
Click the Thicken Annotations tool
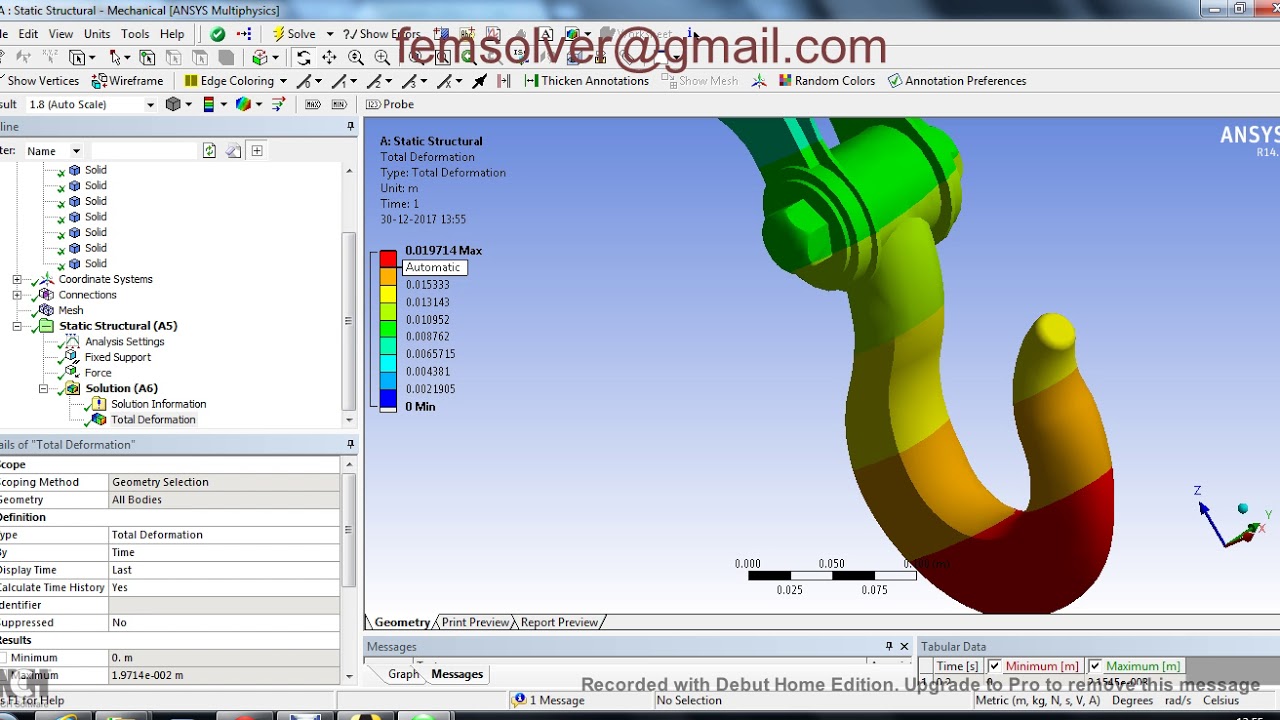click(x=586, y=81)
